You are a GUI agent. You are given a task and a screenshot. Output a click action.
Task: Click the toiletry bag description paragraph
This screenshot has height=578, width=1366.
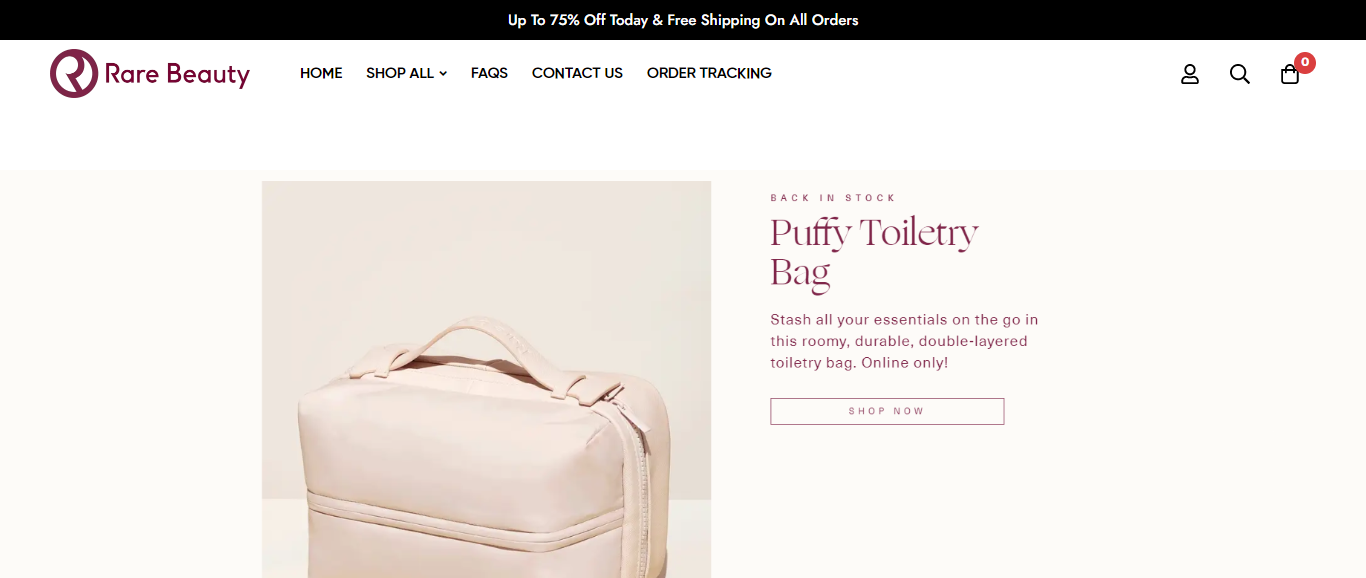coord(904,341)
